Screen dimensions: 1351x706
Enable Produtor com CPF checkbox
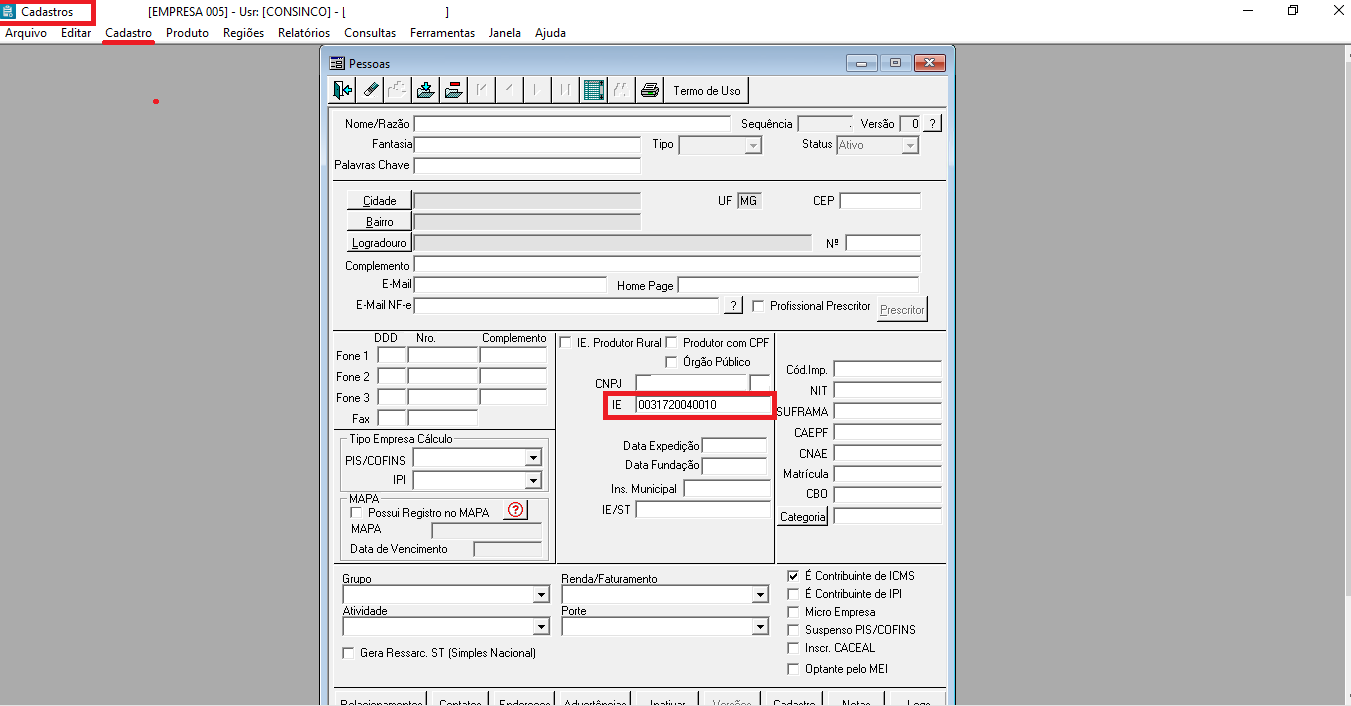[672, 342]
